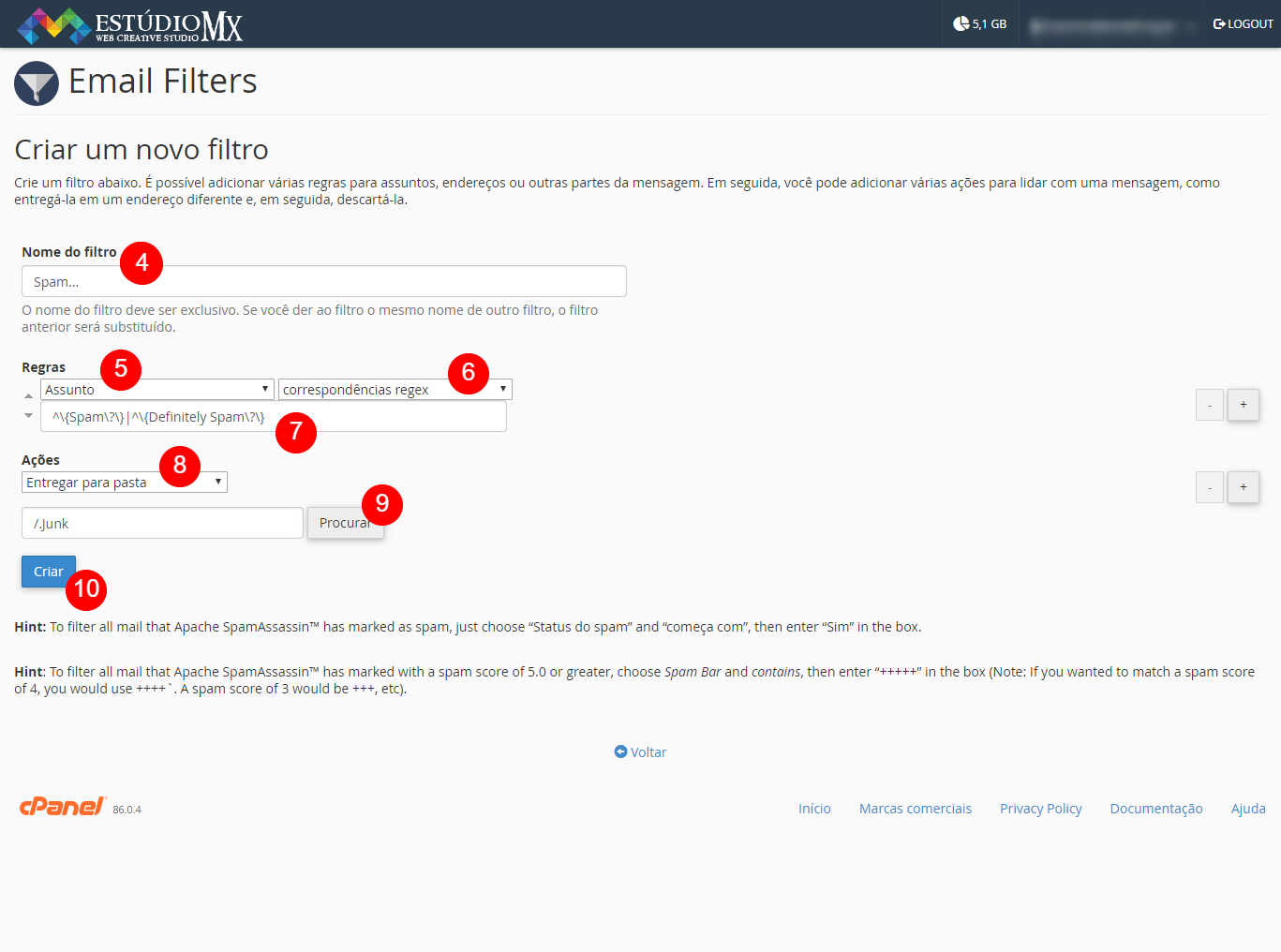Image resolution: width=1281 pixels, height=952 pixels.
Task: Open the Marcas comerciais footer link
Action: [915, 808]
